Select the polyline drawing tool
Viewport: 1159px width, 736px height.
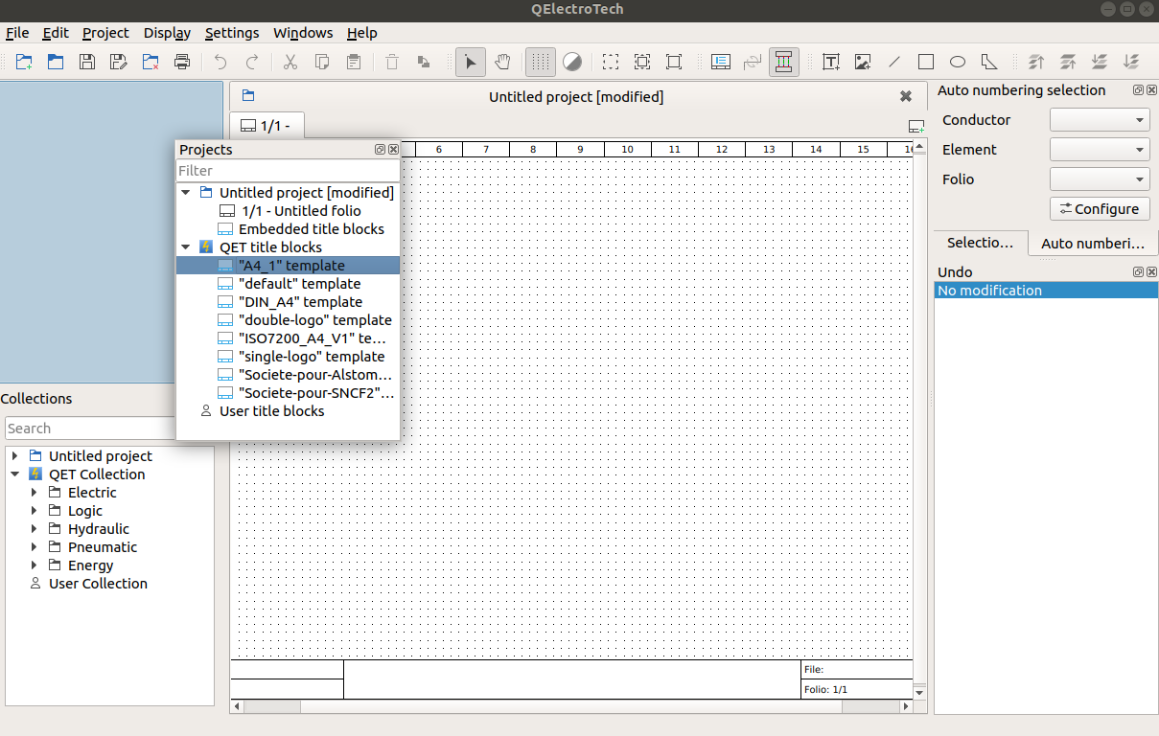(x=989, y=62)
